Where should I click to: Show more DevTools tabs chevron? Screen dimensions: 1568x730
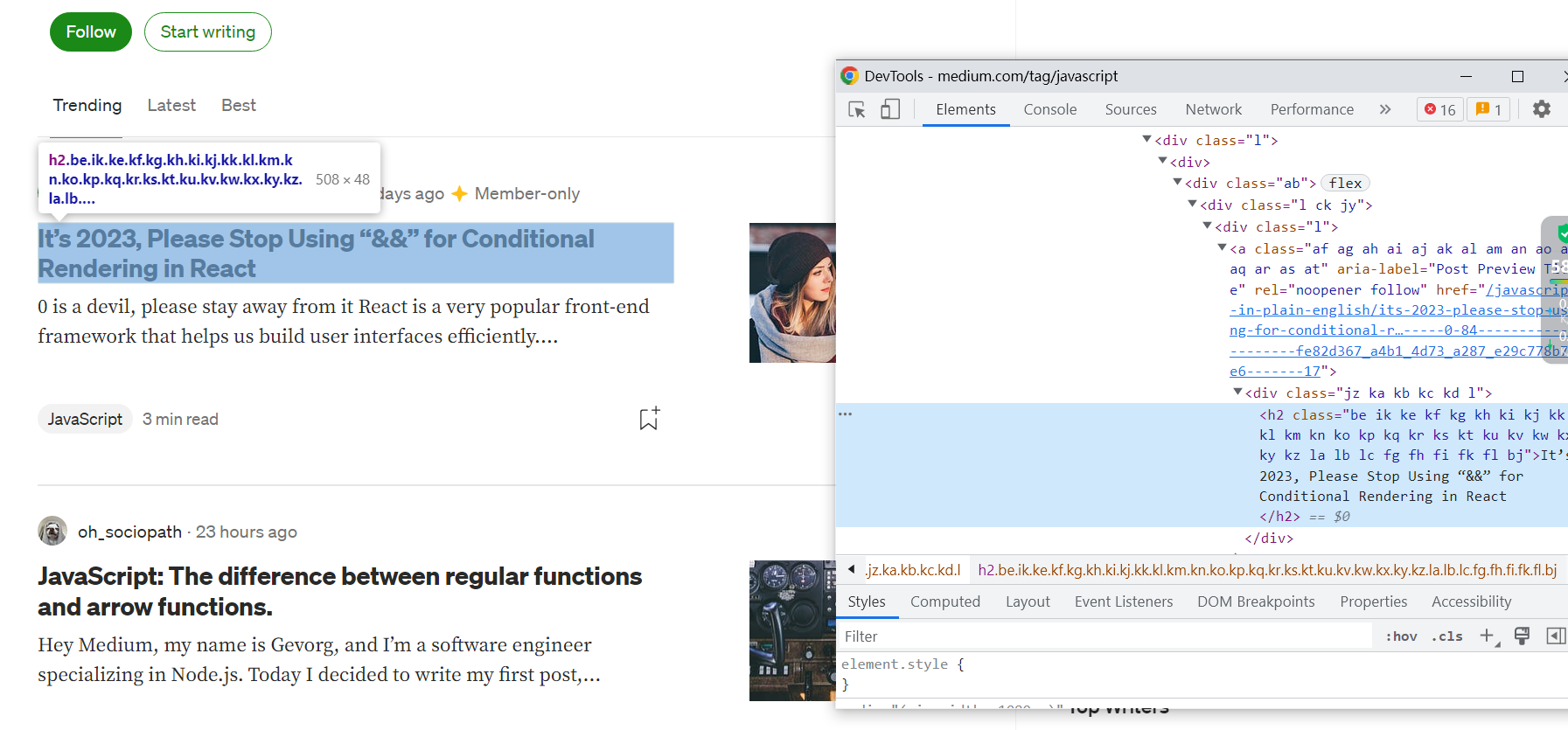(x=1384, y=109)
